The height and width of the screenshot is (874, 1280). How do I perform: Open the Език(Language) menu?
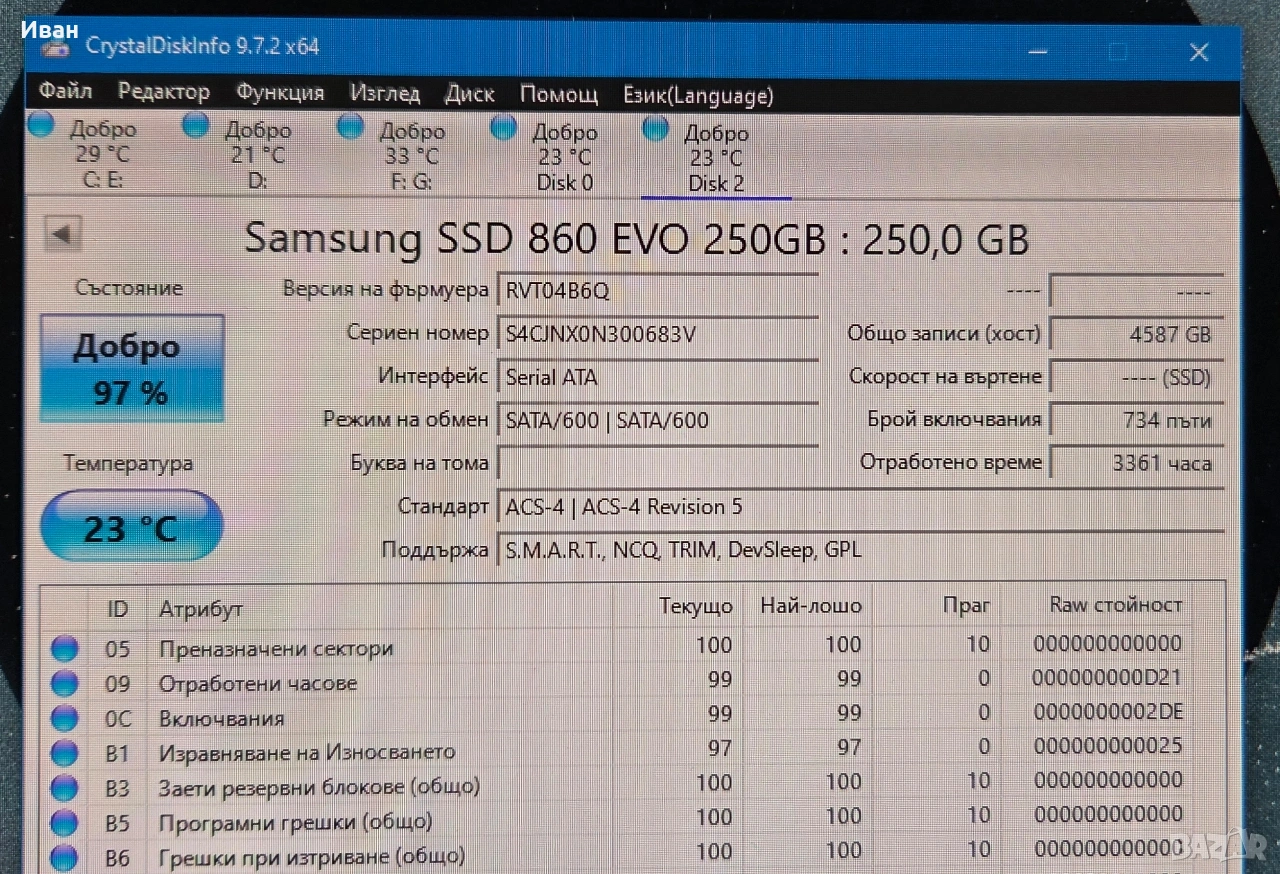point(698,96)
